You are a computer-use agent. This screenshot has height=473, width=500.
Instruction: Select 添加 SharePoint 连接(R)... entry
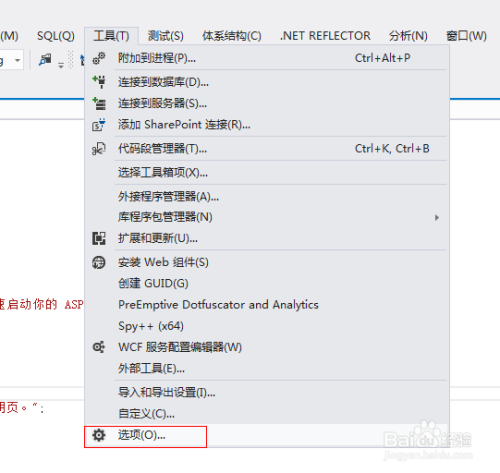[267, 125]
